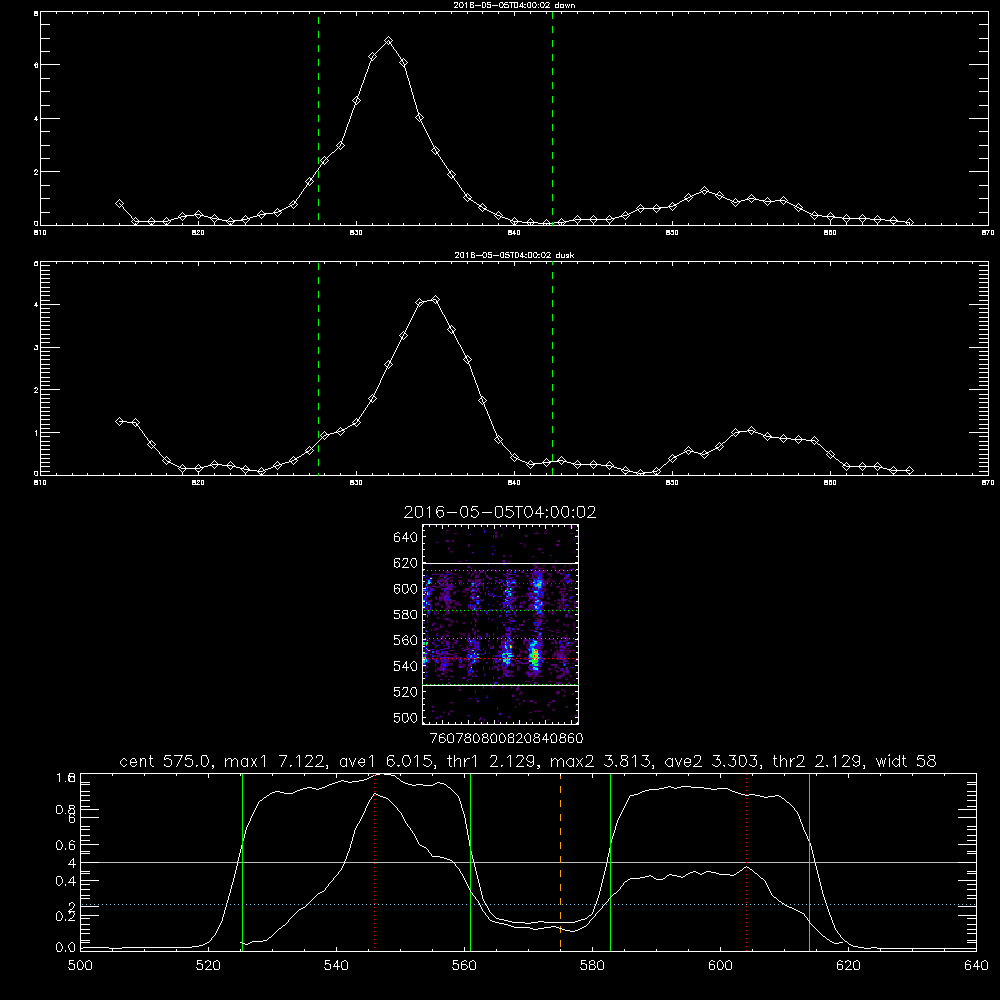Click the image x-axis label string 760780800820840860
This screenshot has height=1000, width=1000.
pos(506,739)
